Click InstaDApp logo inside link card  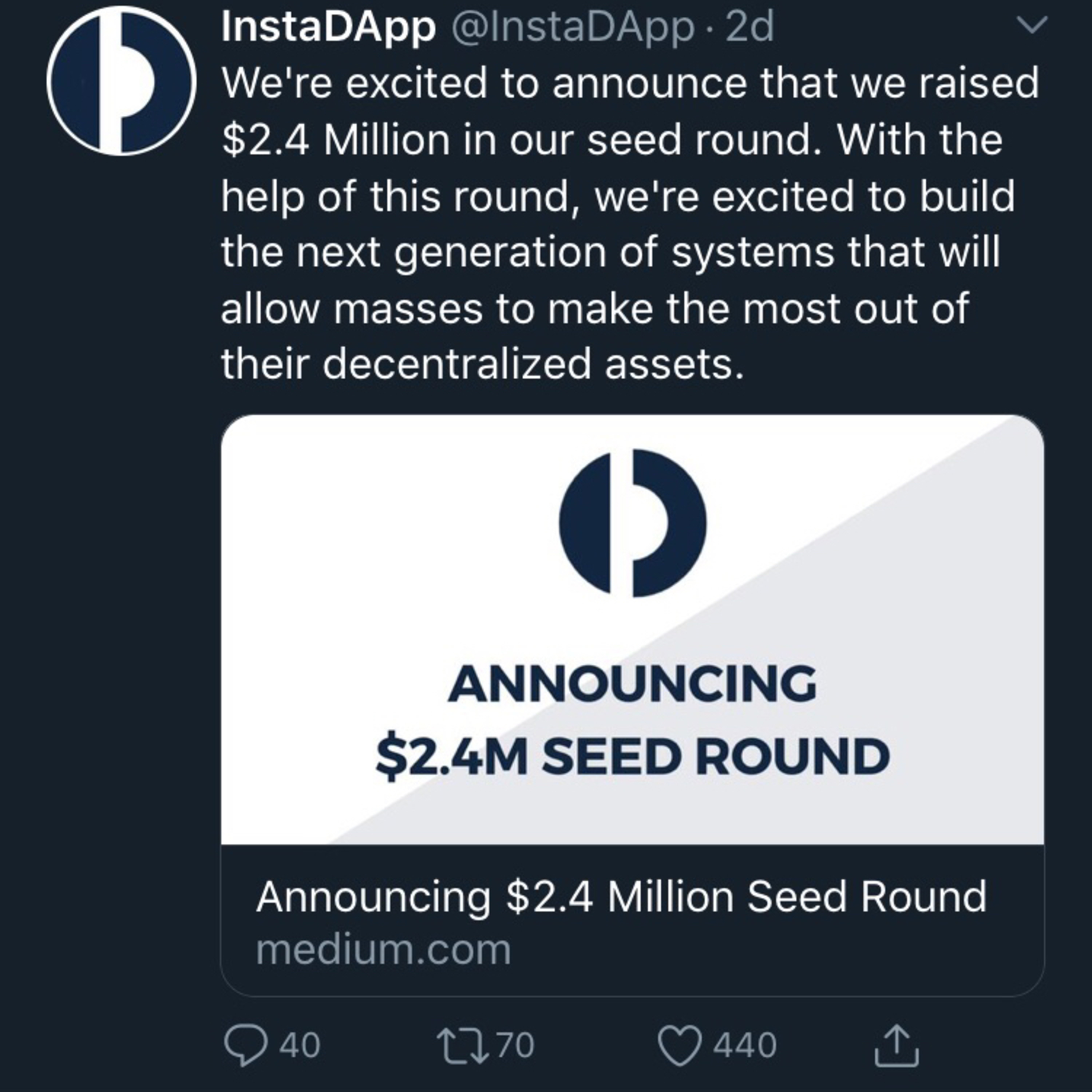(633, 523)
